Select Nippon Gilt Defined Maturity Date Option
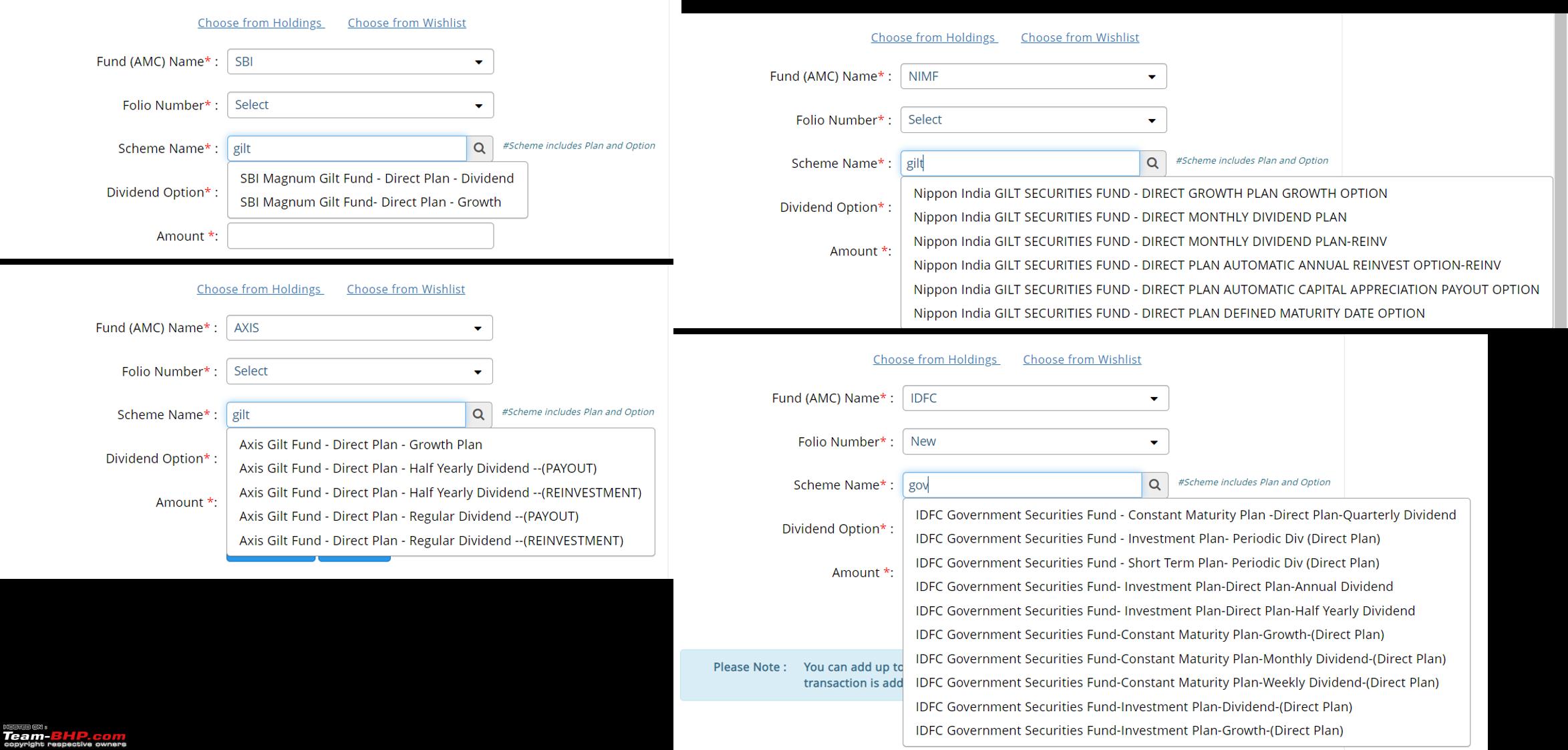Image resolution: width=1568 pixels, height=750 pixels. (1226, 313)
